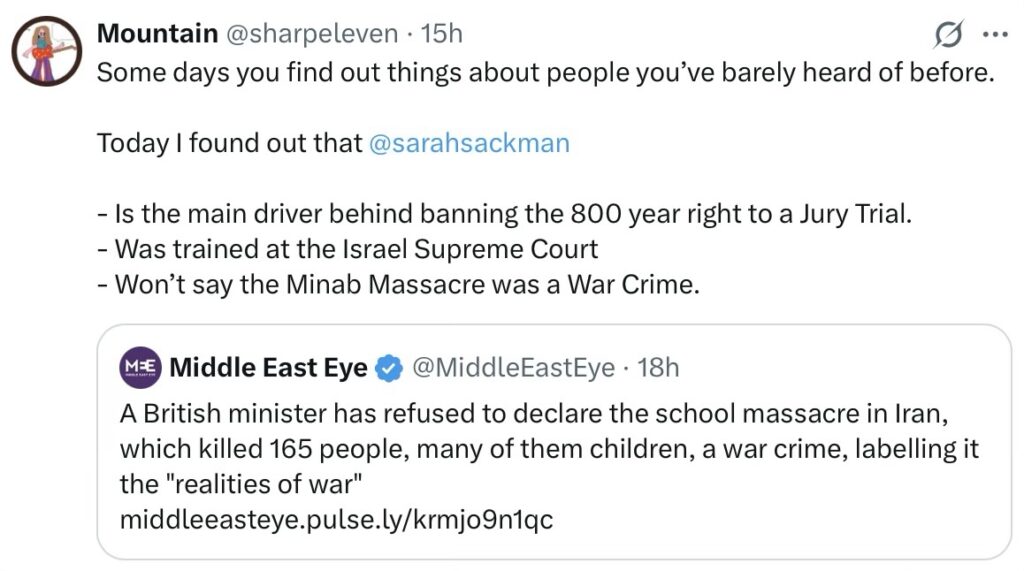The image size is (1024, 571).
Task: Click the line about banning Jury Trial
Action: pos(505,214)
